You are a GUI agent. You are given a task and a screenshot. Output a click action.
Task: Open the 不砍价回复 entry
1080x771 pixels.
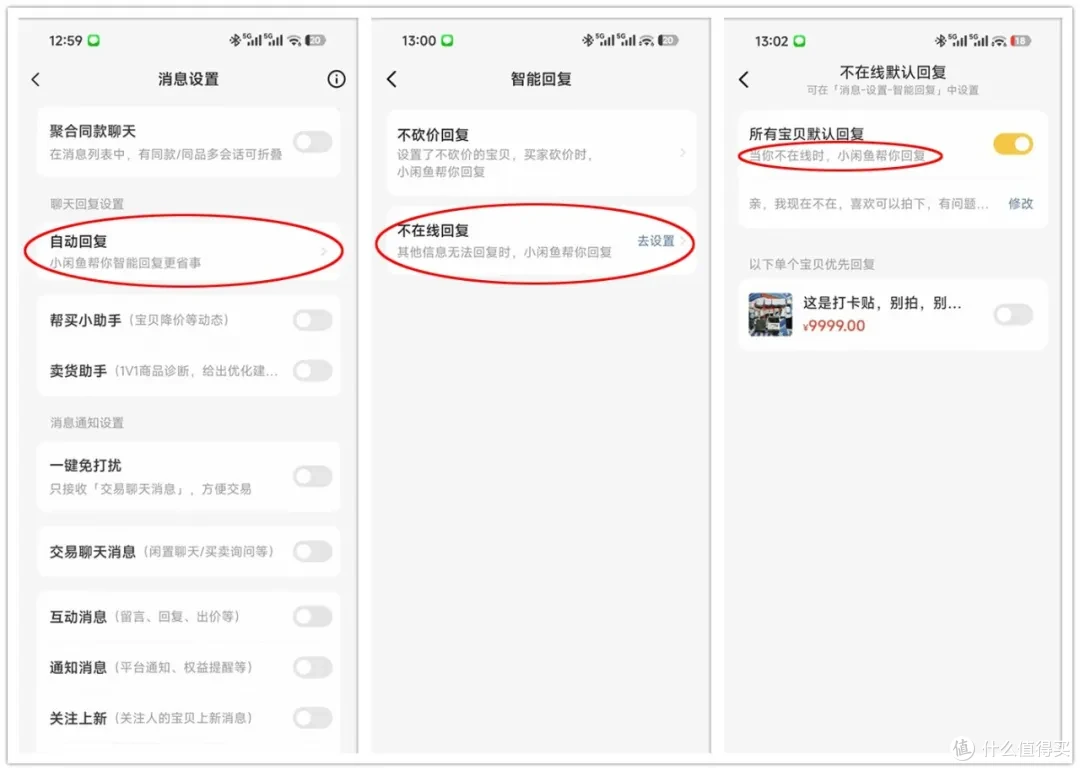point(541,152)
